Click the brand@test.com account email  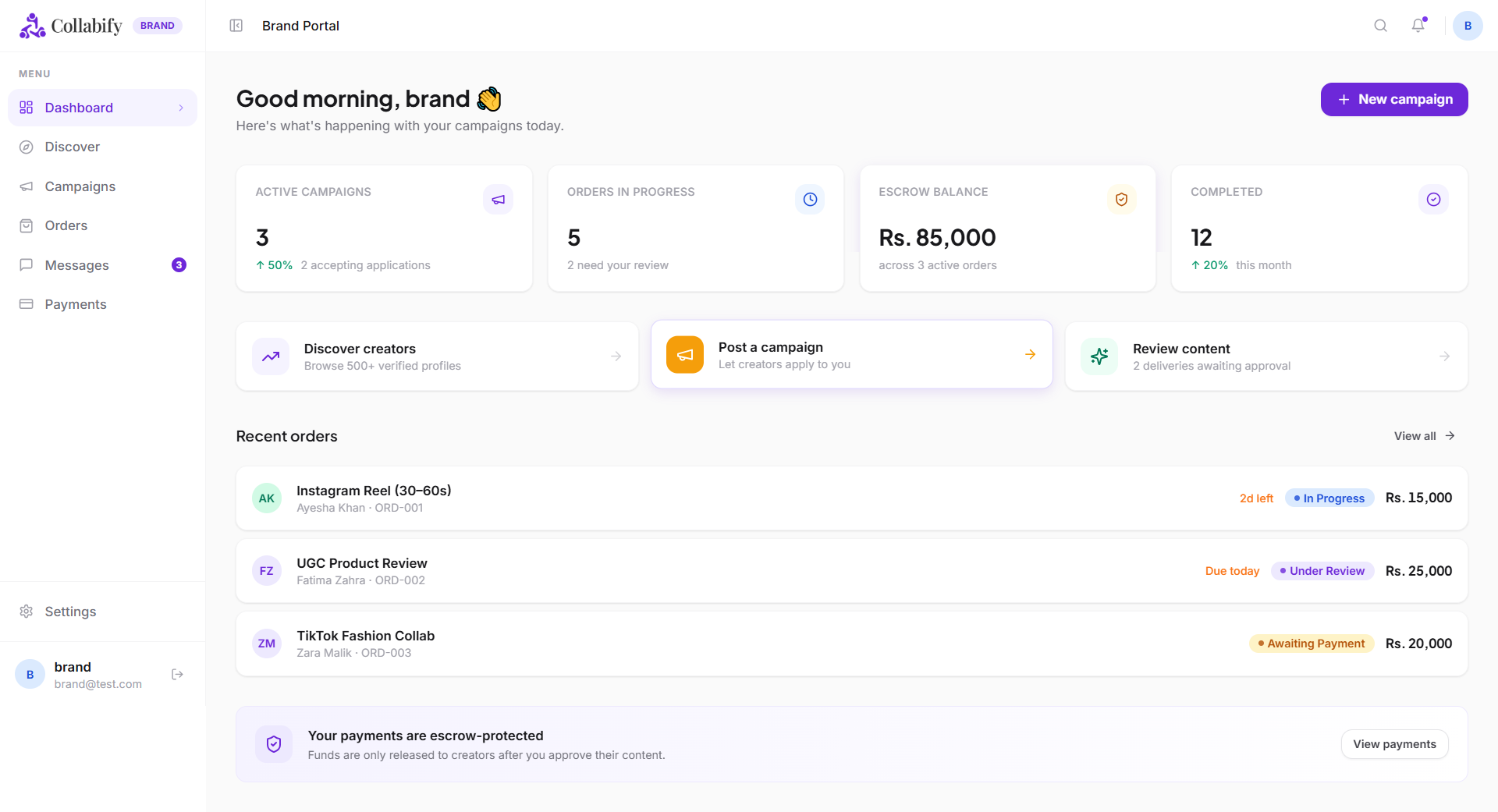point(98,684)
